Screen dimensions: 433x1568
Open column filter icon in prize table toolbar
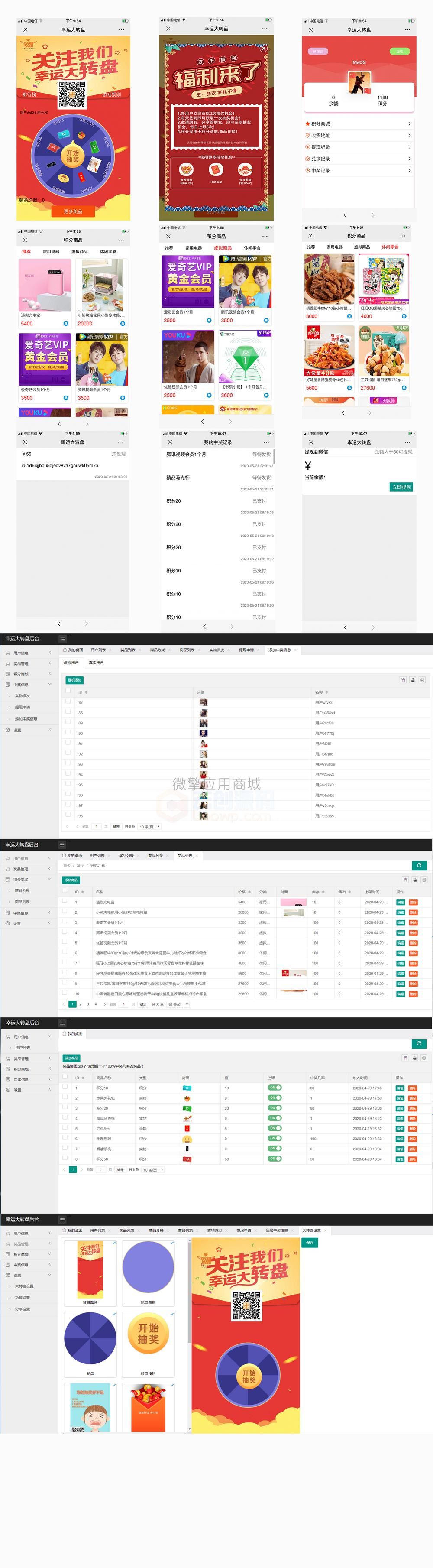(405, 1058)
